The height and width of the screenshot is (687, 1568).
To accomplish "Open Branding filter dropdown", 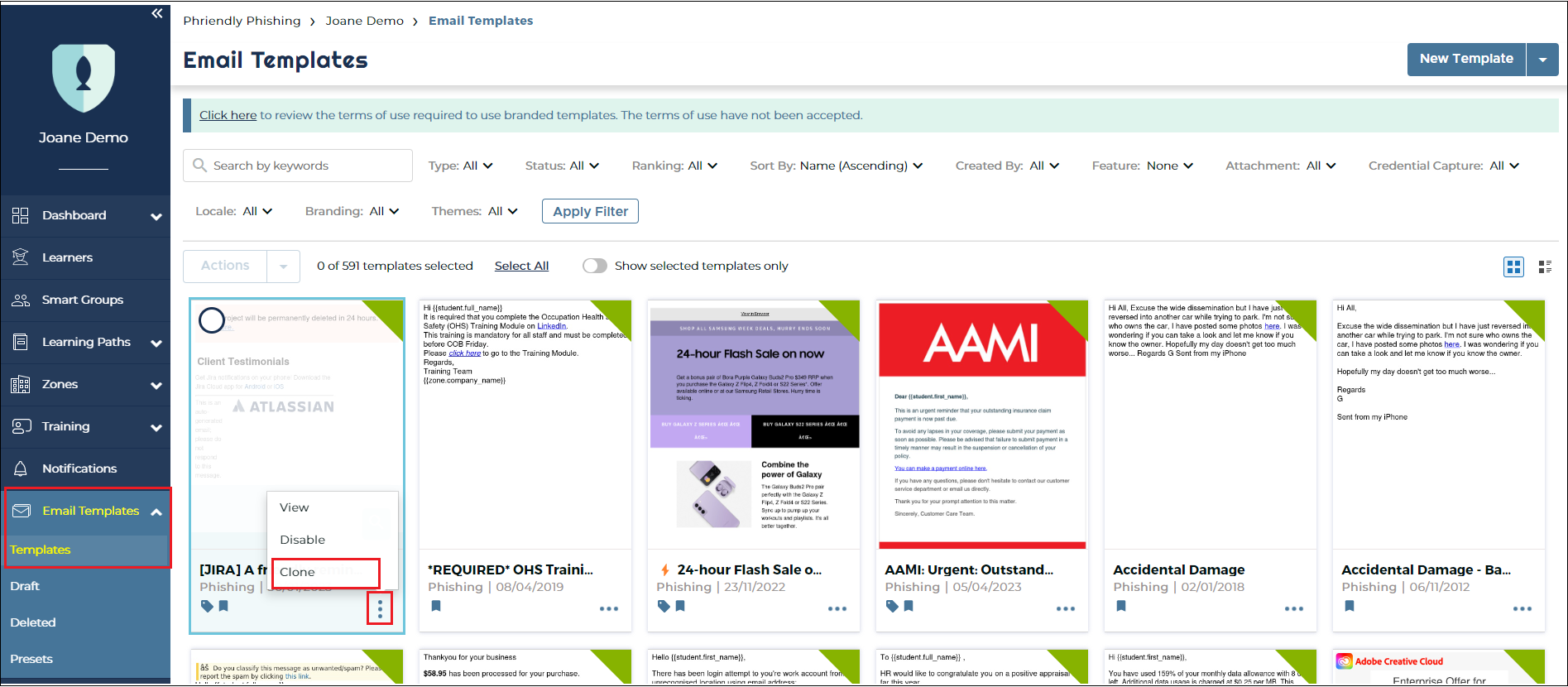I will (352, 211).
